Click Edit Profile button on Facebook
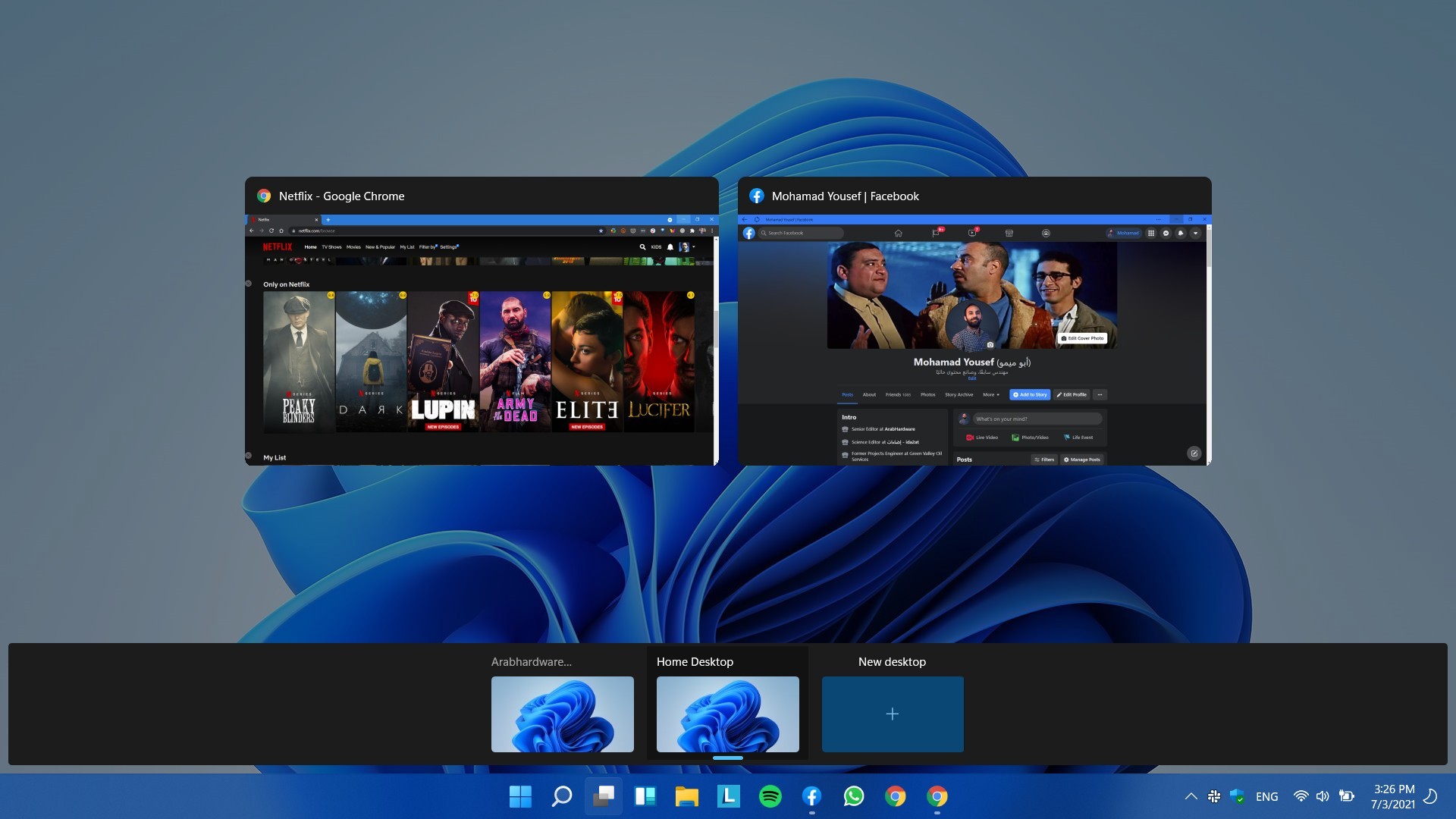This screenshot has width=1456, height=819. pos(1072,394)
